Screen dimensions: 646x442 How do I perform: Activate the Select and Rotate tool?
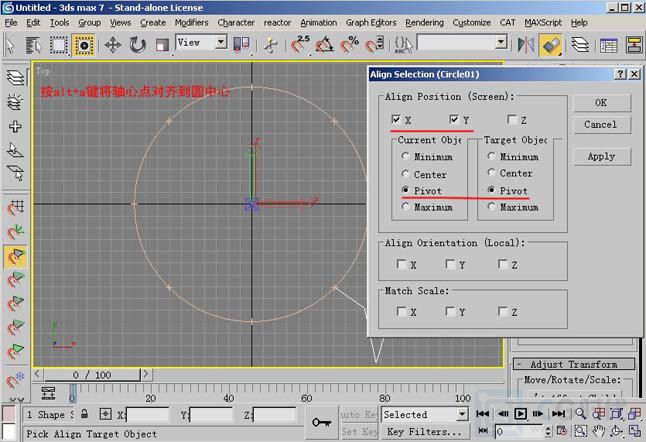137,45
